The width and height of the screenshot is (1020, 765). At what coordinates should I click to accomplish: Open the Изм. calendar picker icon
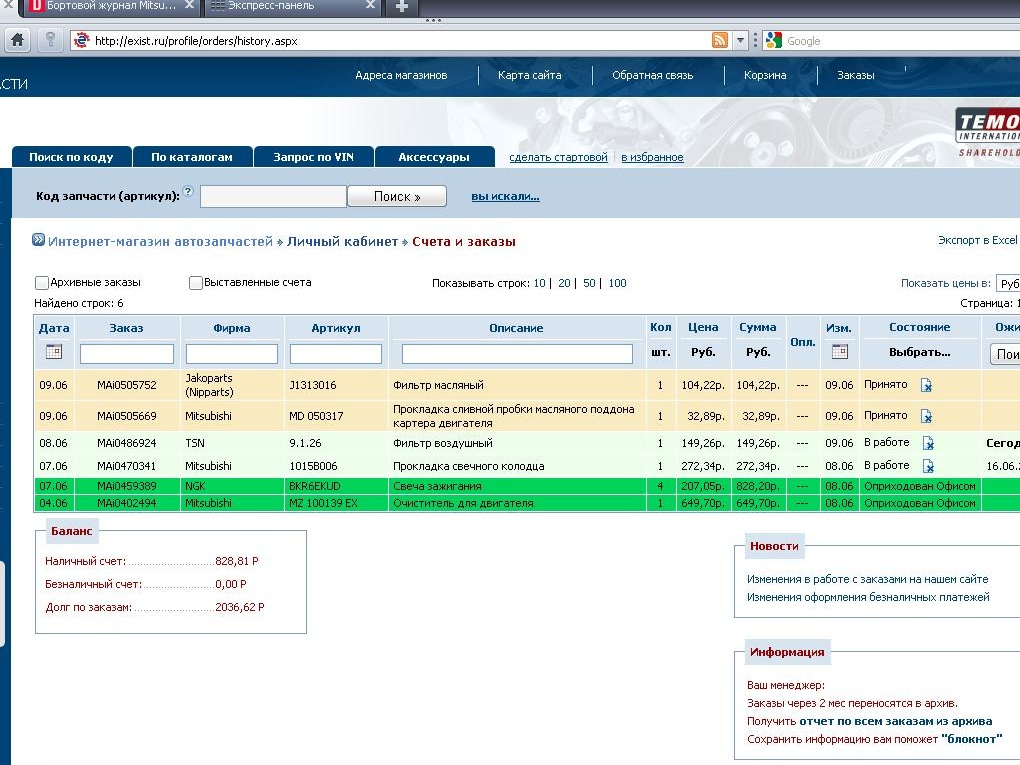(x=840, y=352)
